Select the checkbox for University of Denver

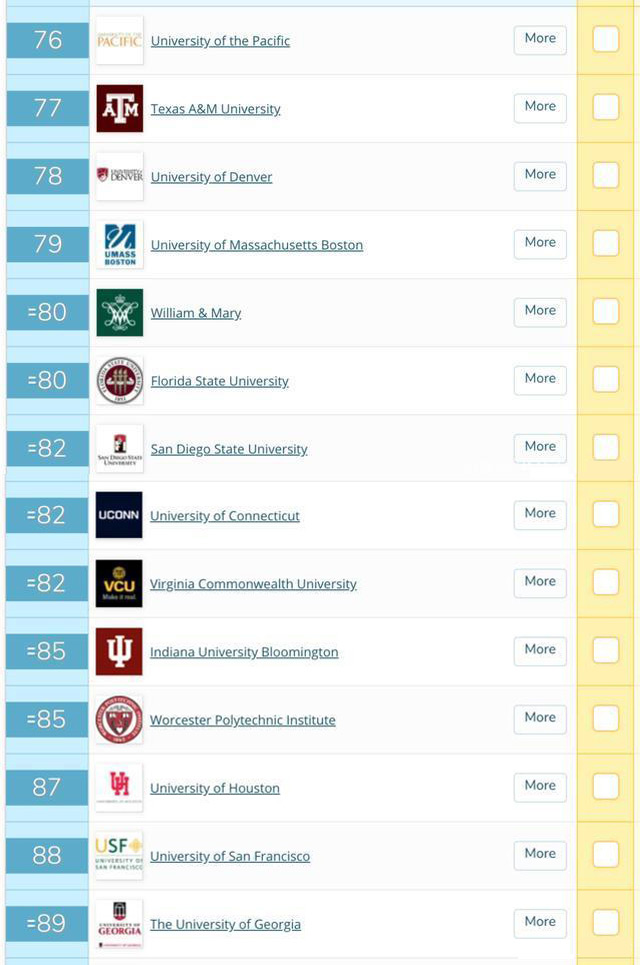click(x=606, y=175)
